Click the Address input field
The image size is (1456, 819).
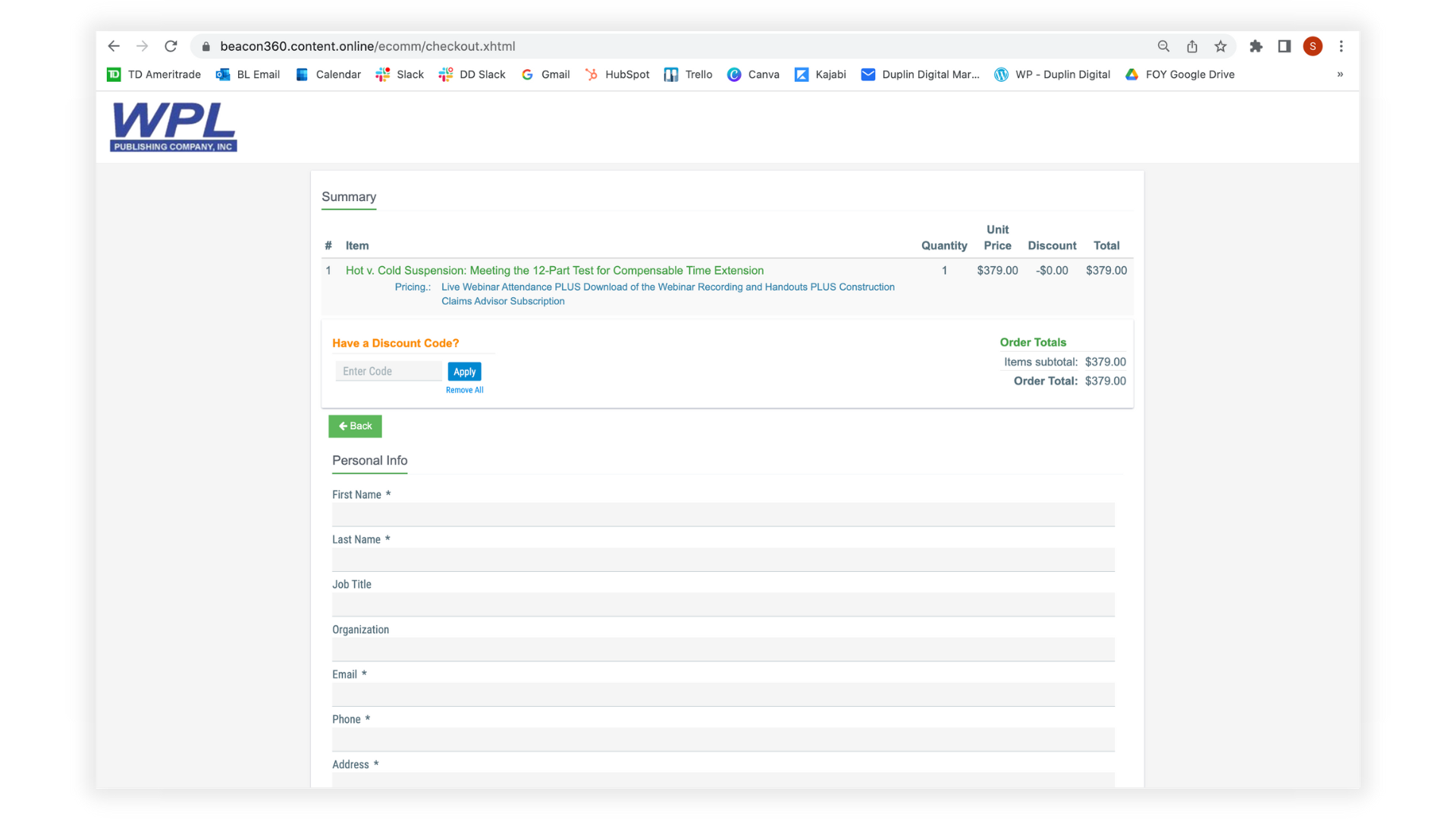point(723,783)
